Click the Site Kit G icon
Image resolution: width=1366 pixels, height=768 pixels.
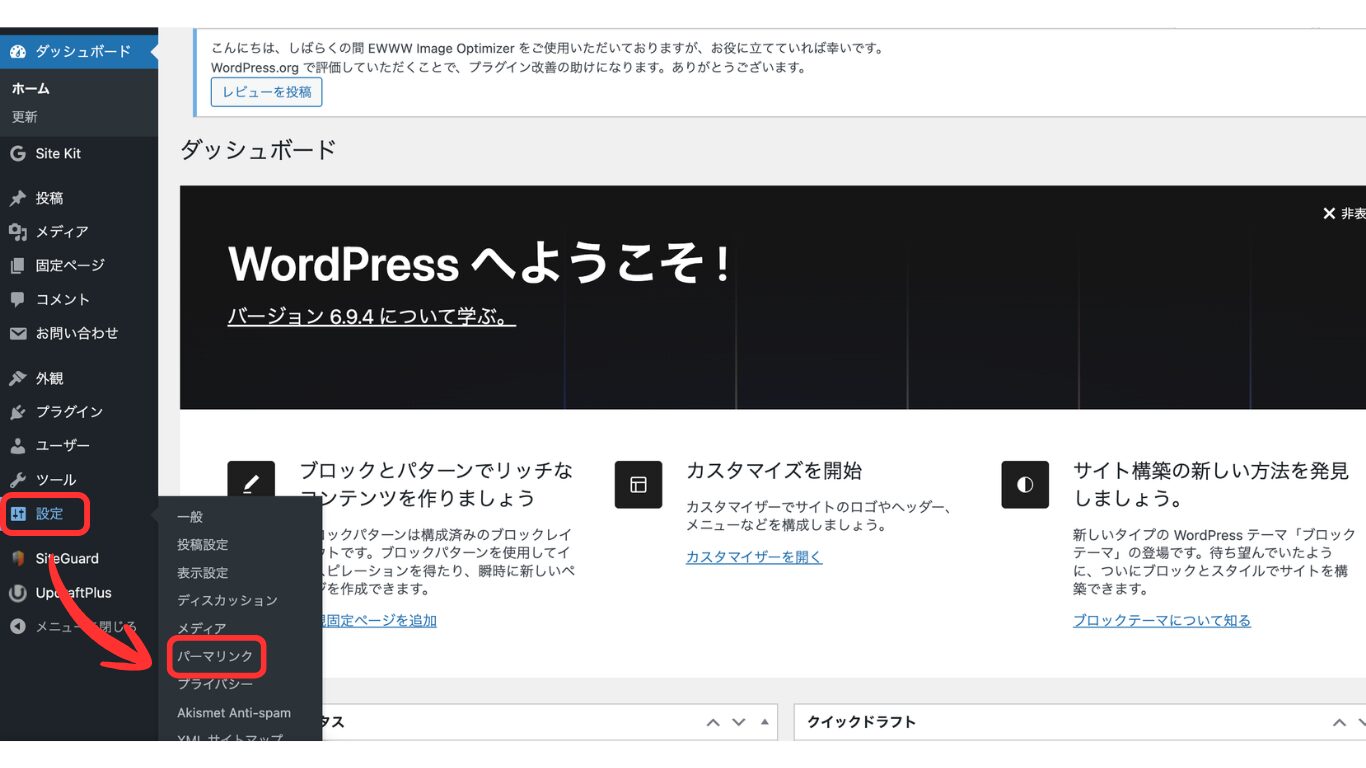(17, 153)
